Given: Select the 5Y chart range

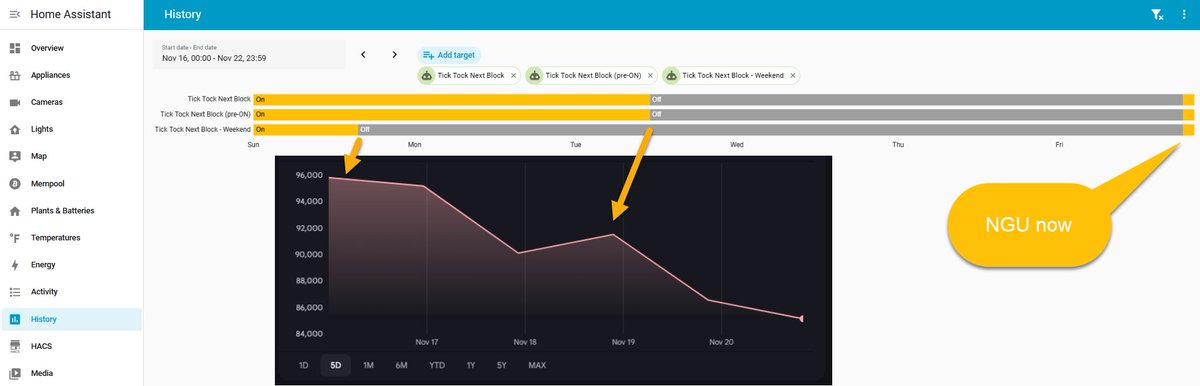Looking at the screenshot, I should pos(502,365).
